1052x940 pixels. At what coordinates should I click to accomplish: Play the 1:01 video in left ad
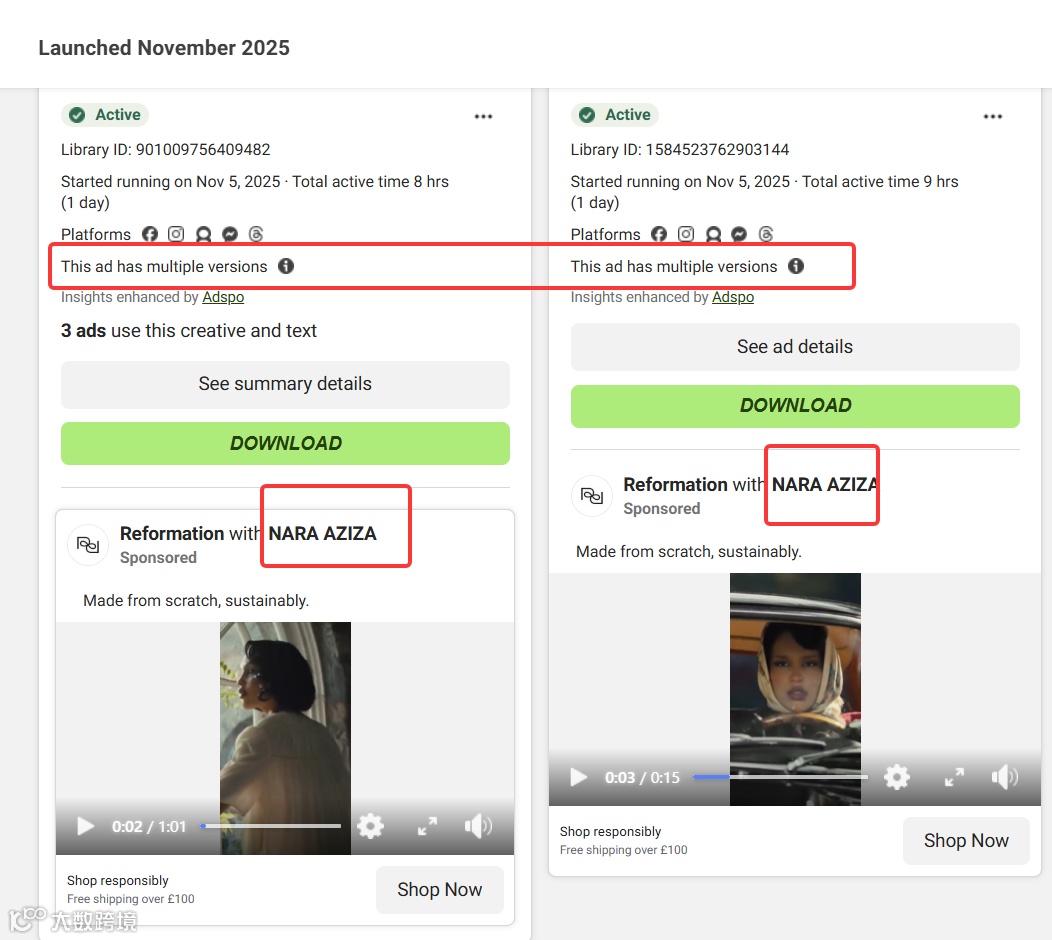85,826
